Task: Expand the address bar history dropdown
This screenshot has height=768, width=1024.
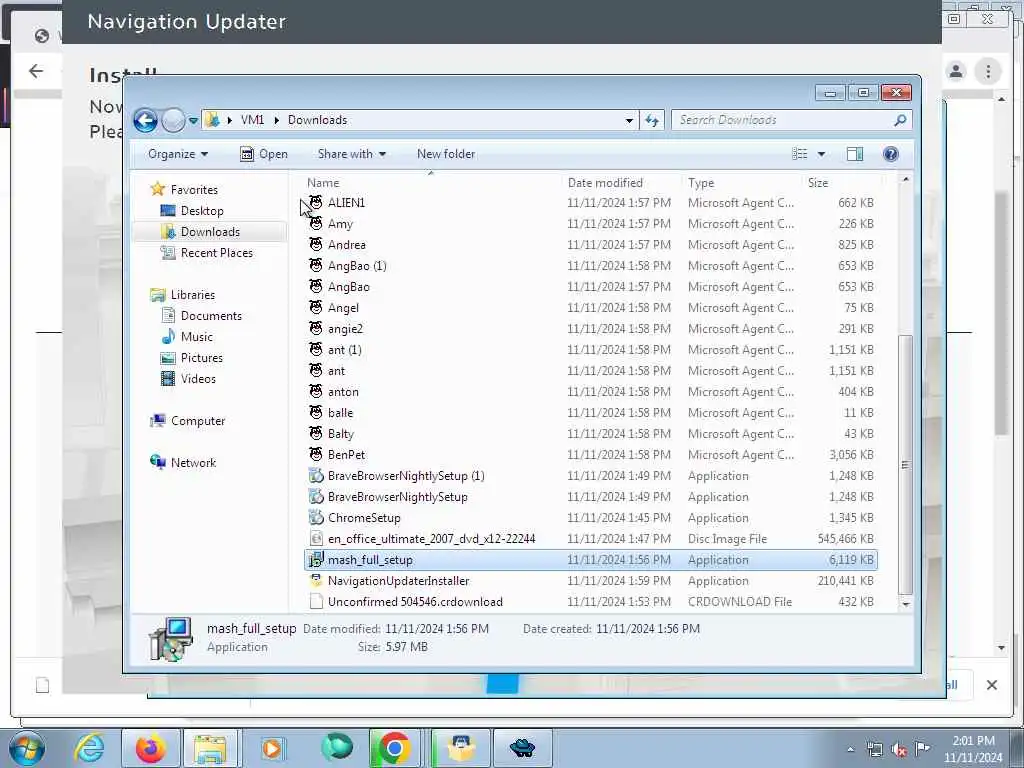Action: (x=629, y=121)
